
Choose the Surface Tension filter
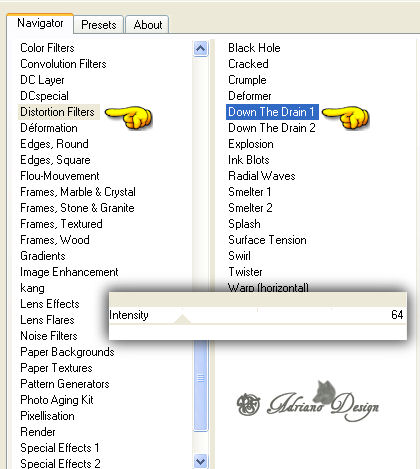tap(267, 240)
